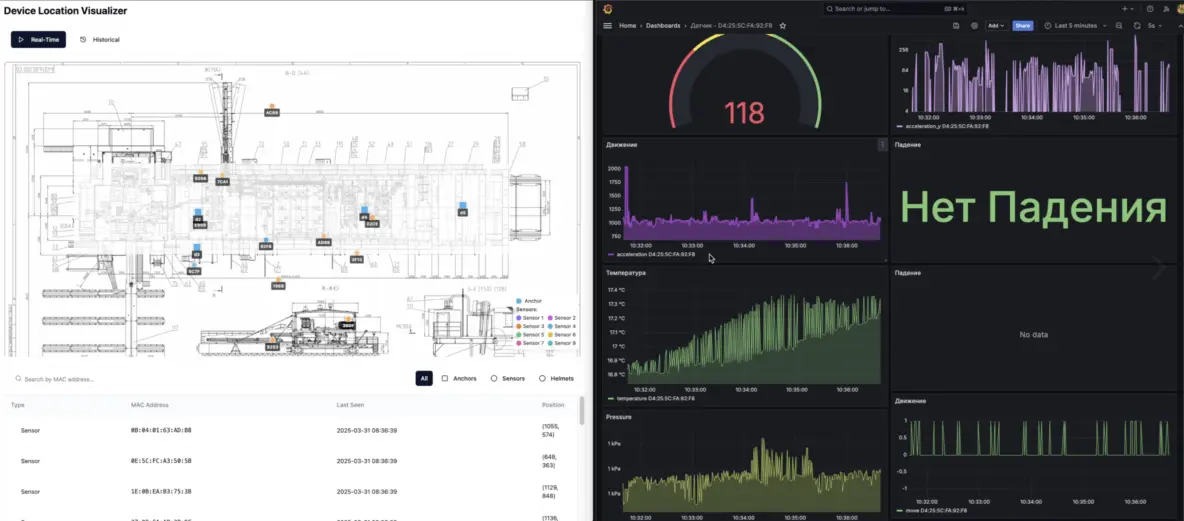
Task: Expand the 5s refresh interval dropdown
Action: [x=1157, y=25]
